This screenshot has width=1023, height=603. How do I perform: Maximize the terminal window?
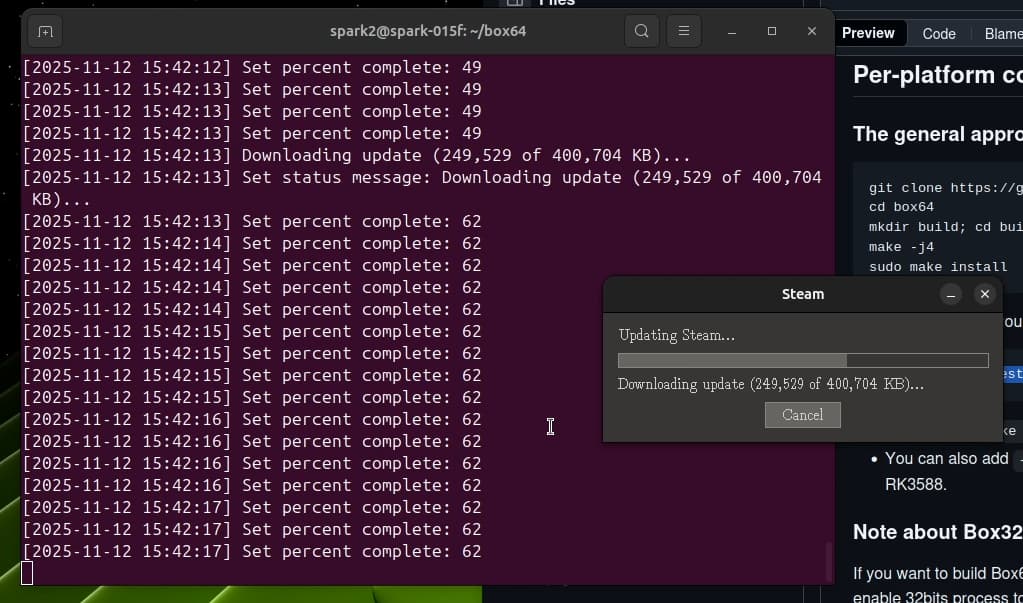771,32
